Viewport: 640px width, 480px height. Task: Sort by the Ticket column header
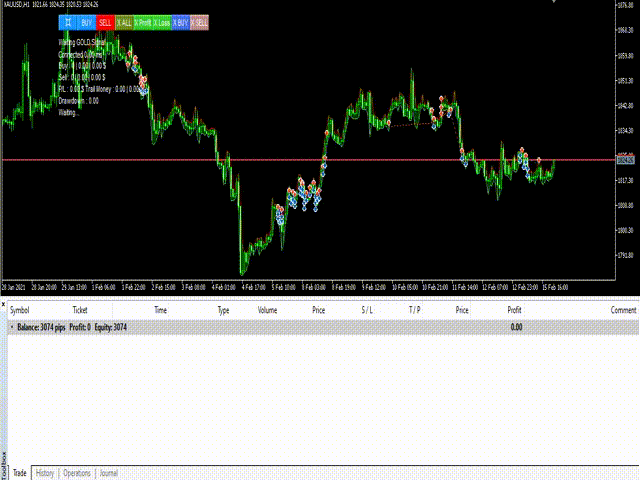[x=80, y=310]
